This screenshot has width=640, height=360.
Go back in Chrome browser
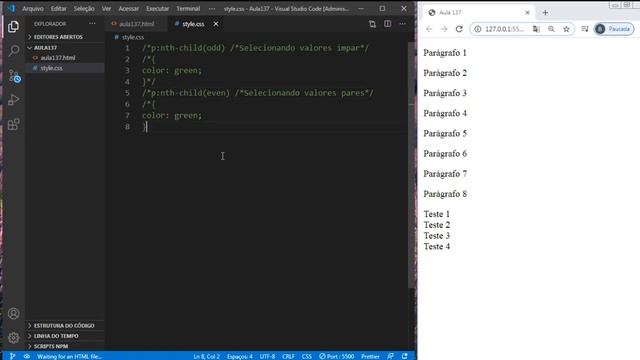click(429, 29)
